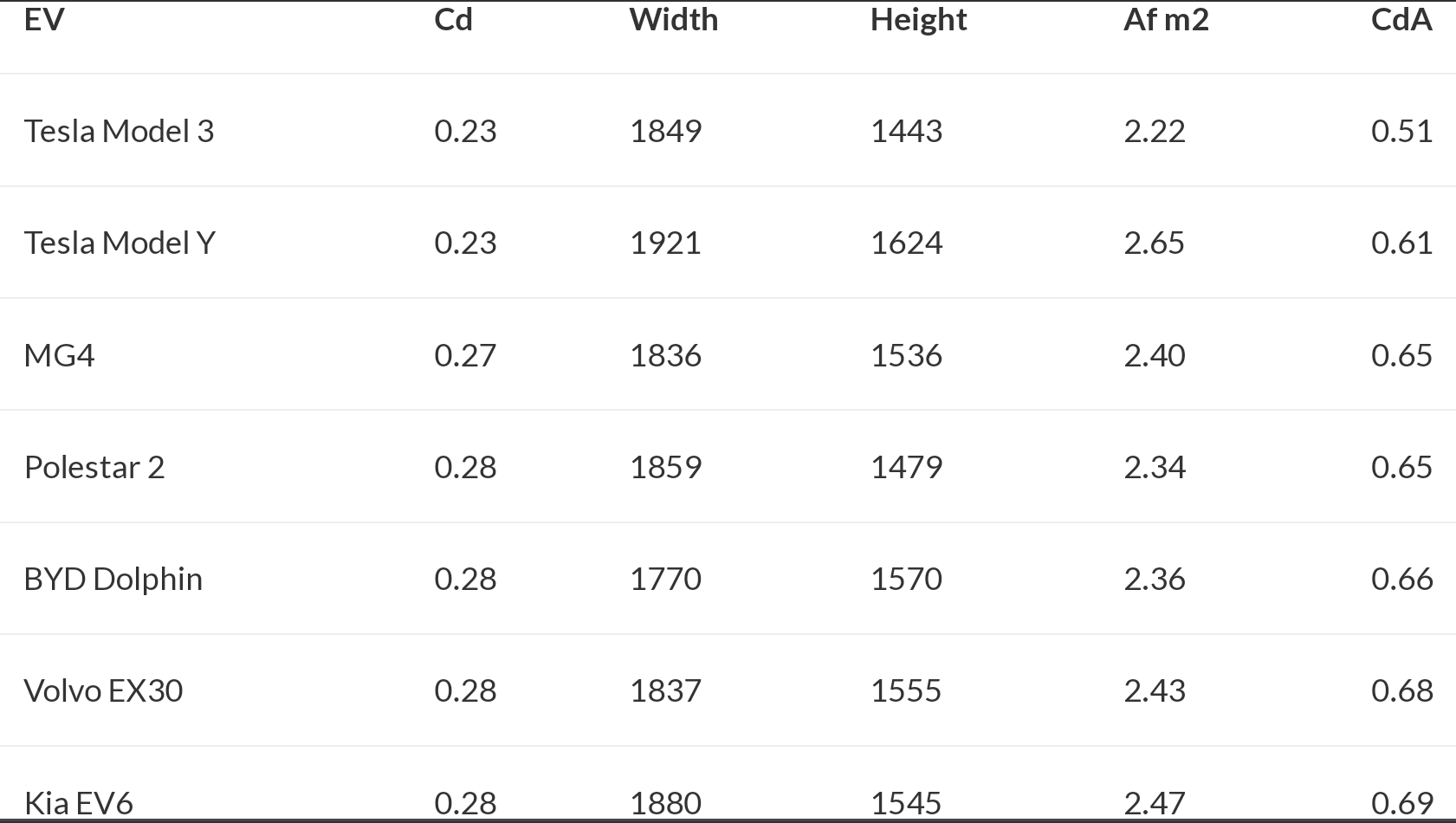This screenshot has width=1456, height=823.
Task: Select the Tesla Model 3 row name
Action: (x=120, y=131)
